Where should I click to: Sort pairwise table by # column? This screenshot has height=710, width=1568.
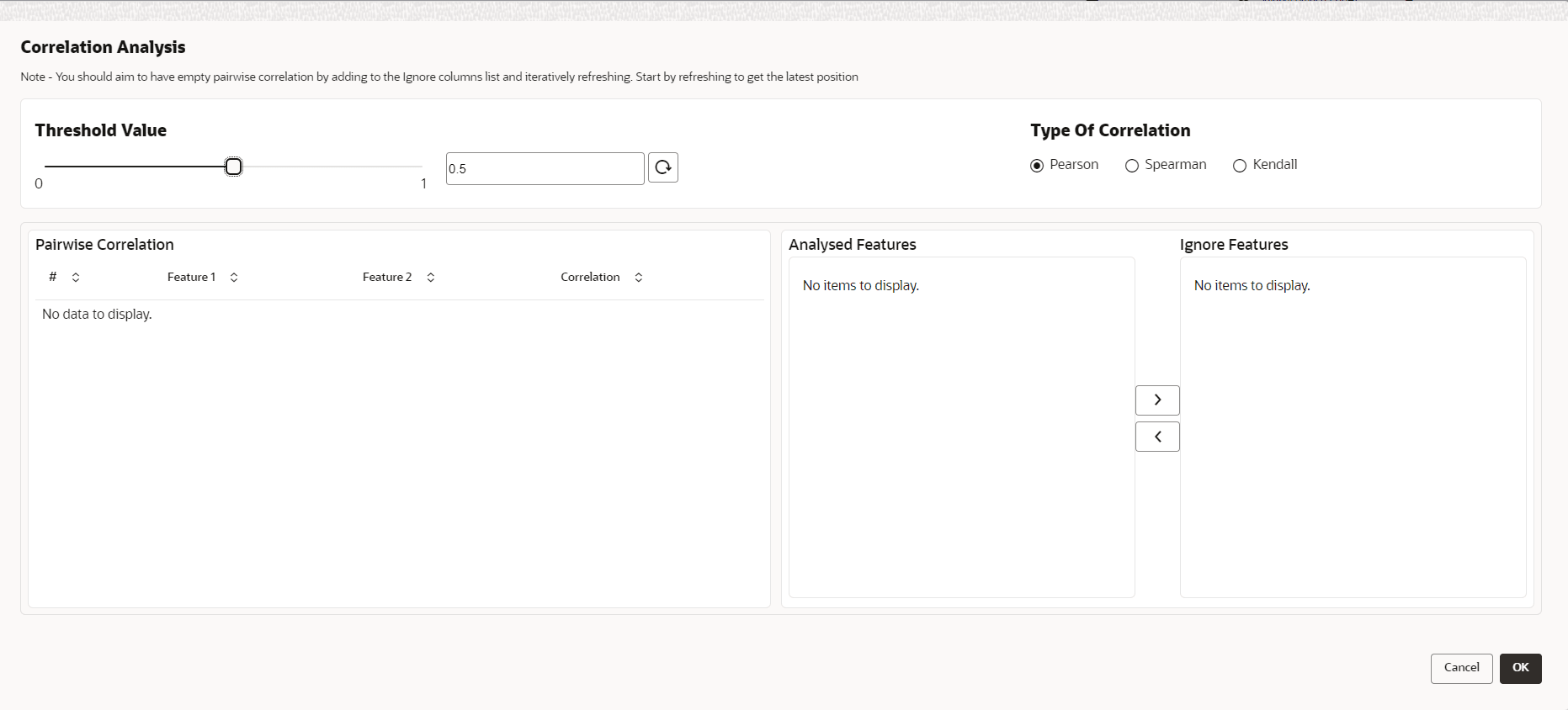coord(76,278)
